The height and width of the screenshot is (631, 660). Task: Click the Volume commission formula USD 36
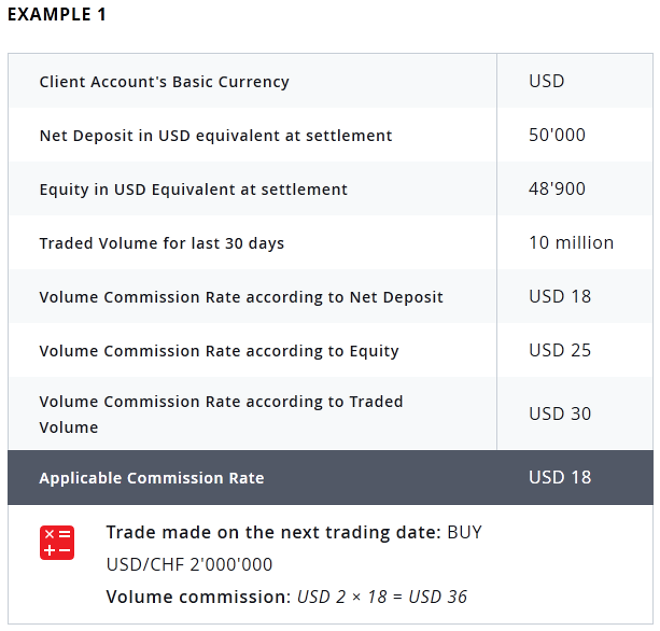click(x=382, y=596)
